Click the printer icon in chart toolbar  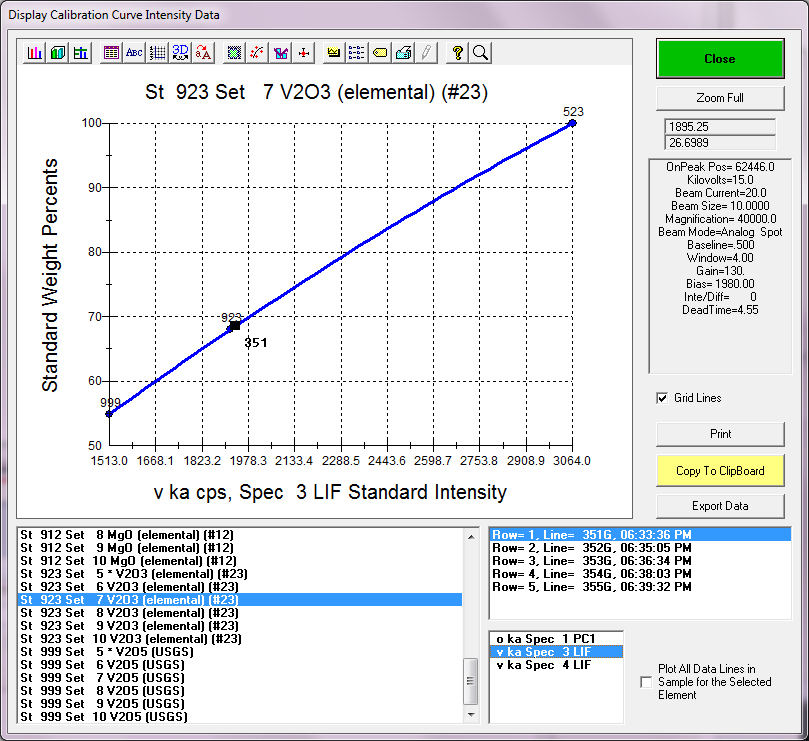pos(403,53)
